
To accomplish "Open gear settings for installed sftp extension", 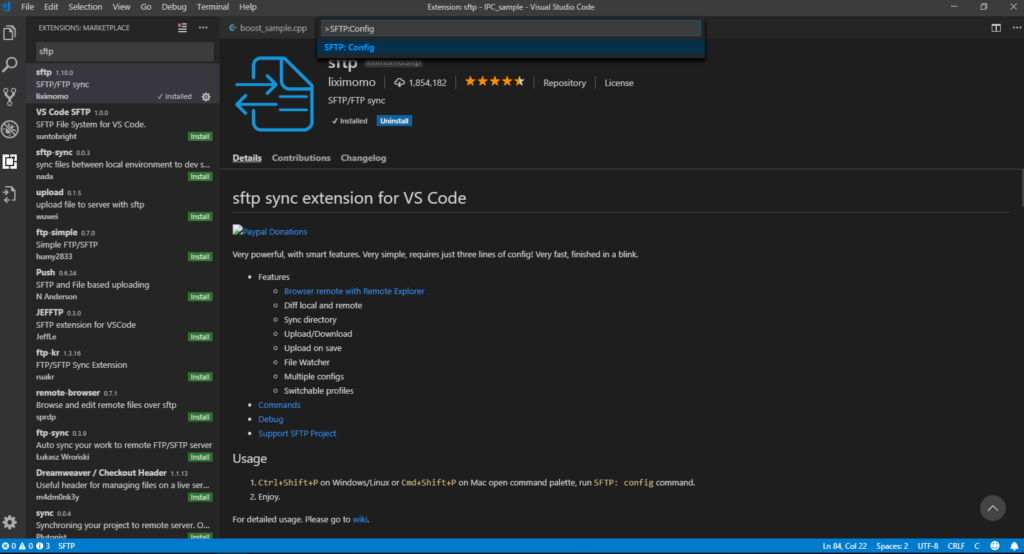I will pos(206,97).
